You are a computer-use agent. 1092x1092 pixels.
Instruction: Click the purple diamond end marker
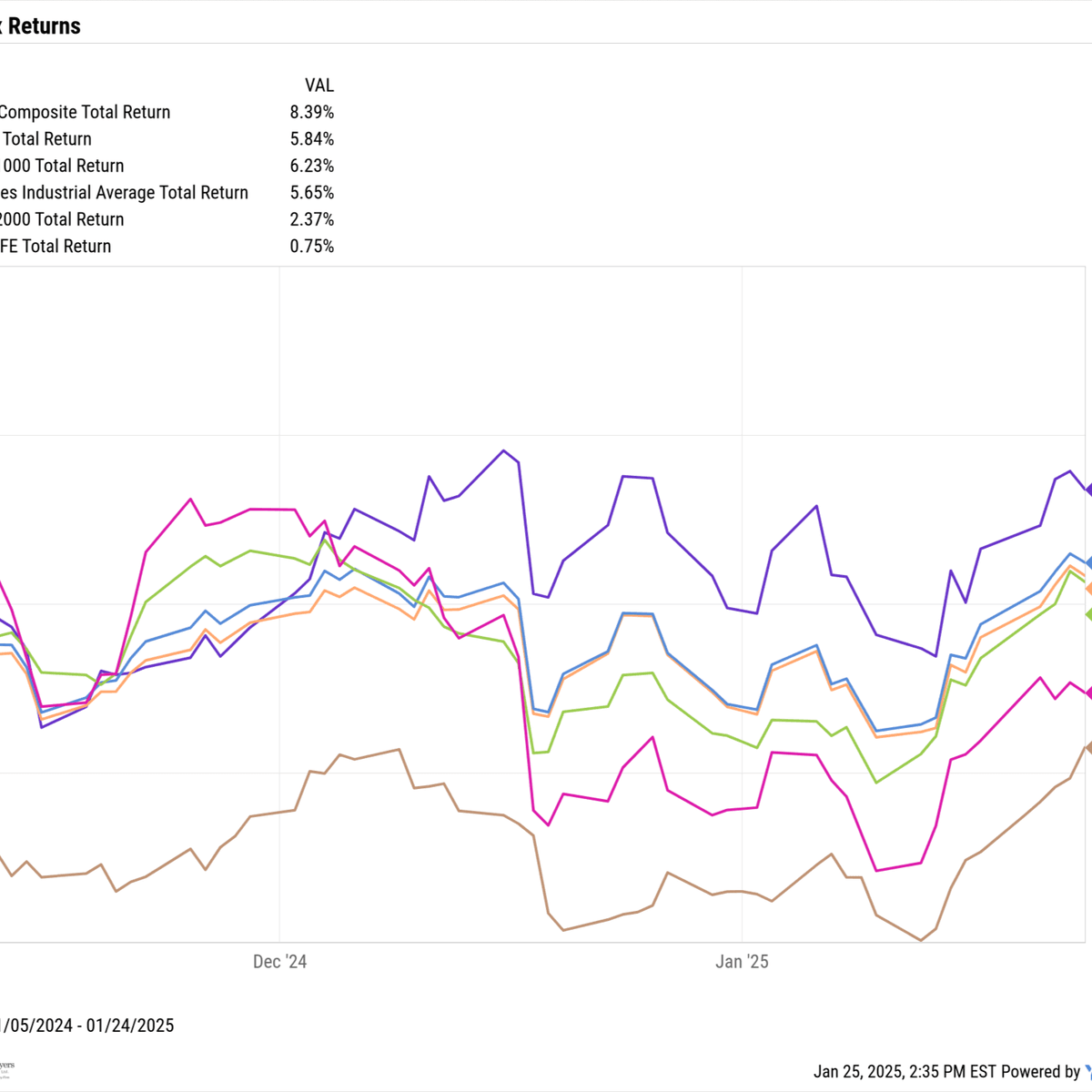pos(1088,490)
